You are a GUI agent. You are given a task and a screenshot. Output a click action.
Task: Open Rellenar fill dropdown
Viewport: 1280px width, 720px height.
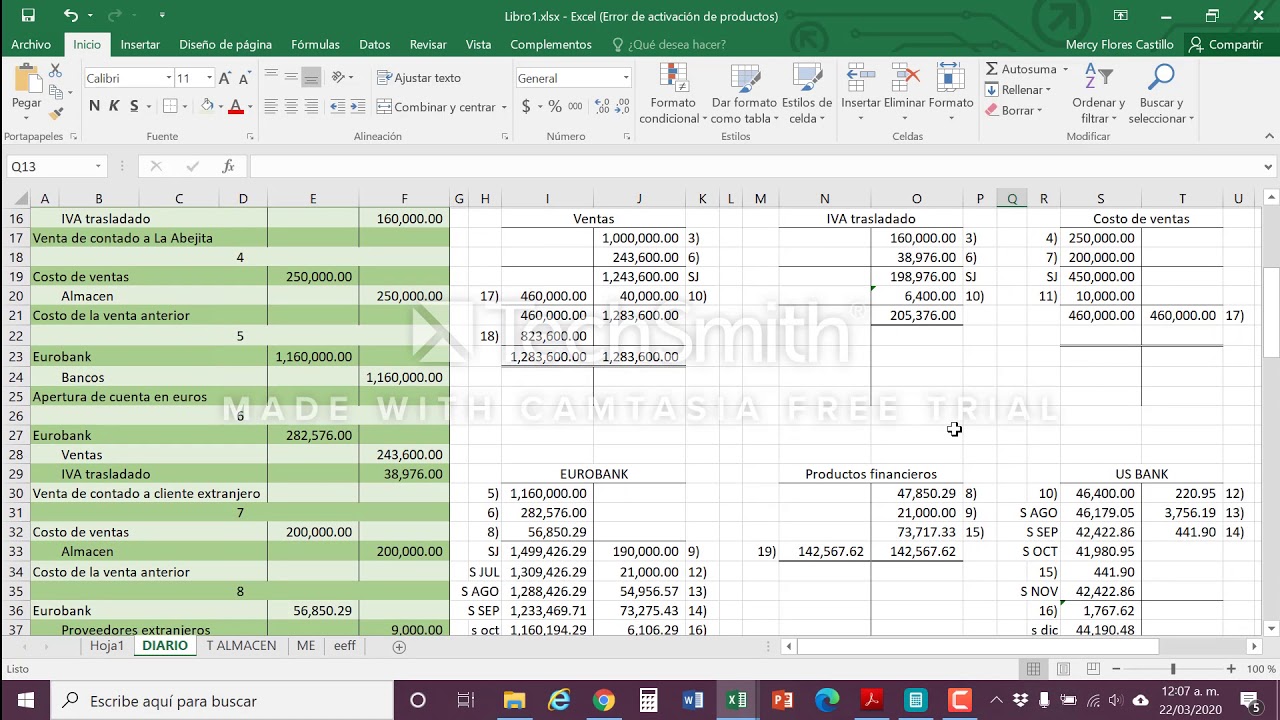(x=1019, y=90)
